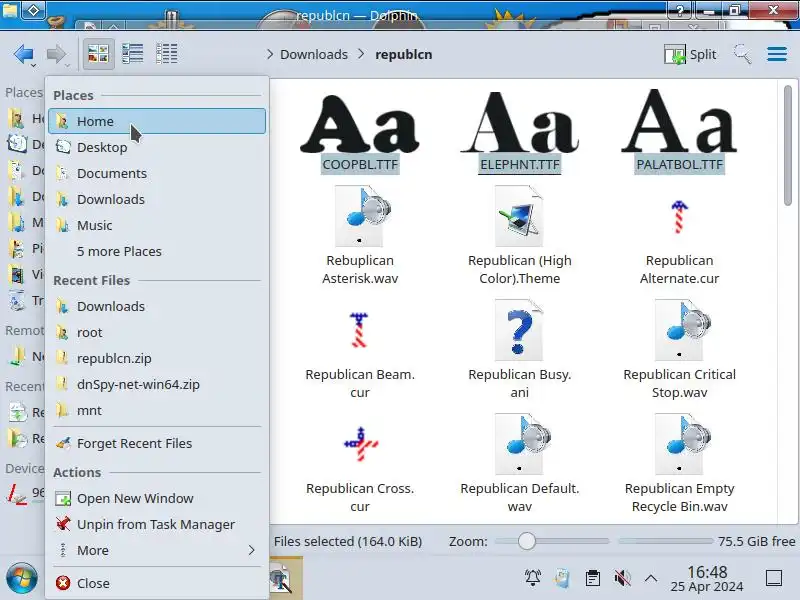Switch to Compact view mode

pyautogui.click(x=133, y=54)
